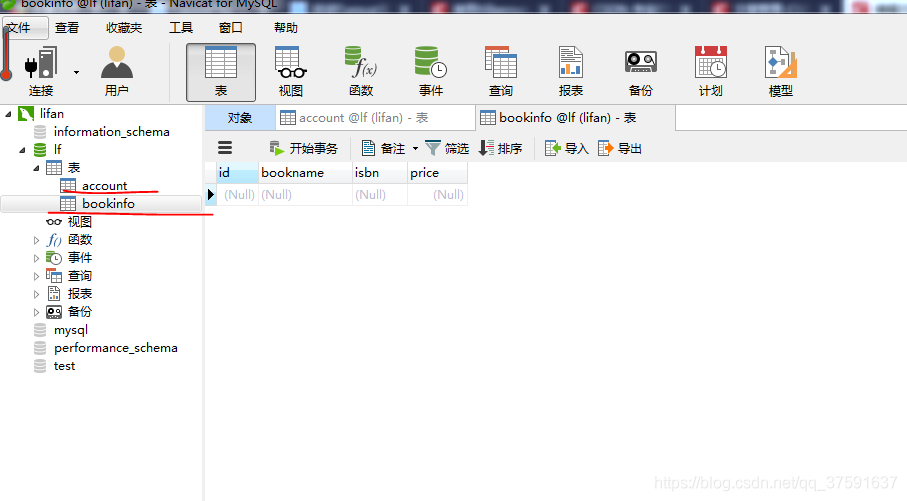Open the 模型 (Model) toolbar icon
The image size is (907, 501).
tap(780, 72)
